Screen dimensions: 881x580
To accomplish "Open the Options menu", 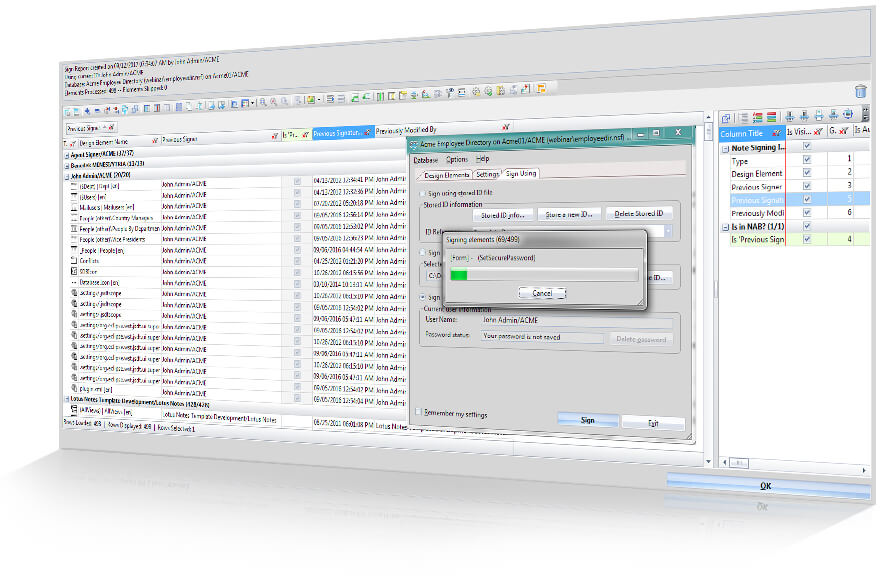I will [457, 160].
